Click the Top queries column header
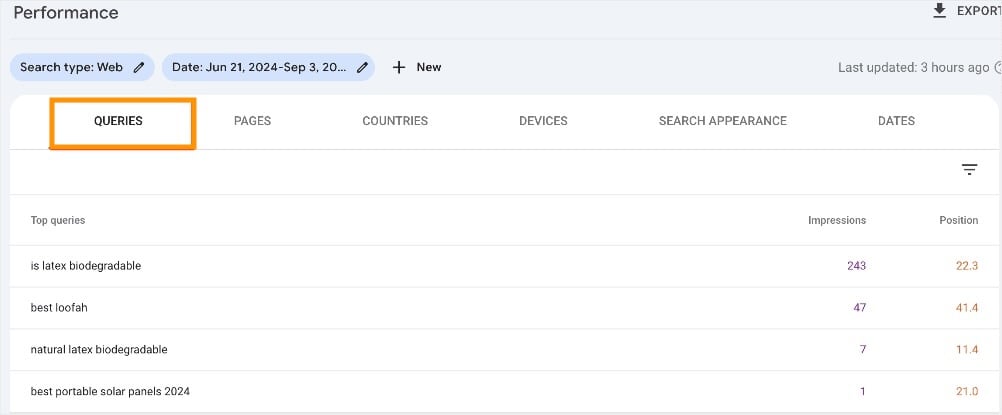 (58, 220)
